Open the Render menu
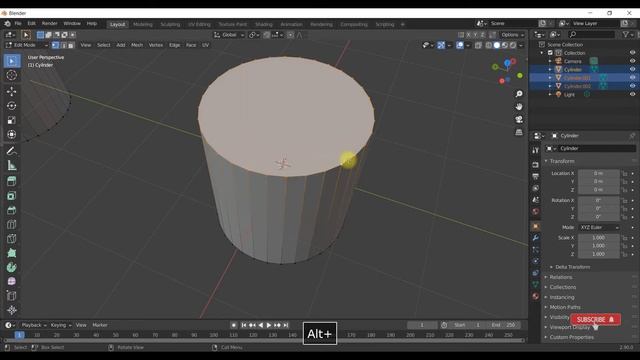 (x=50, y=24)
